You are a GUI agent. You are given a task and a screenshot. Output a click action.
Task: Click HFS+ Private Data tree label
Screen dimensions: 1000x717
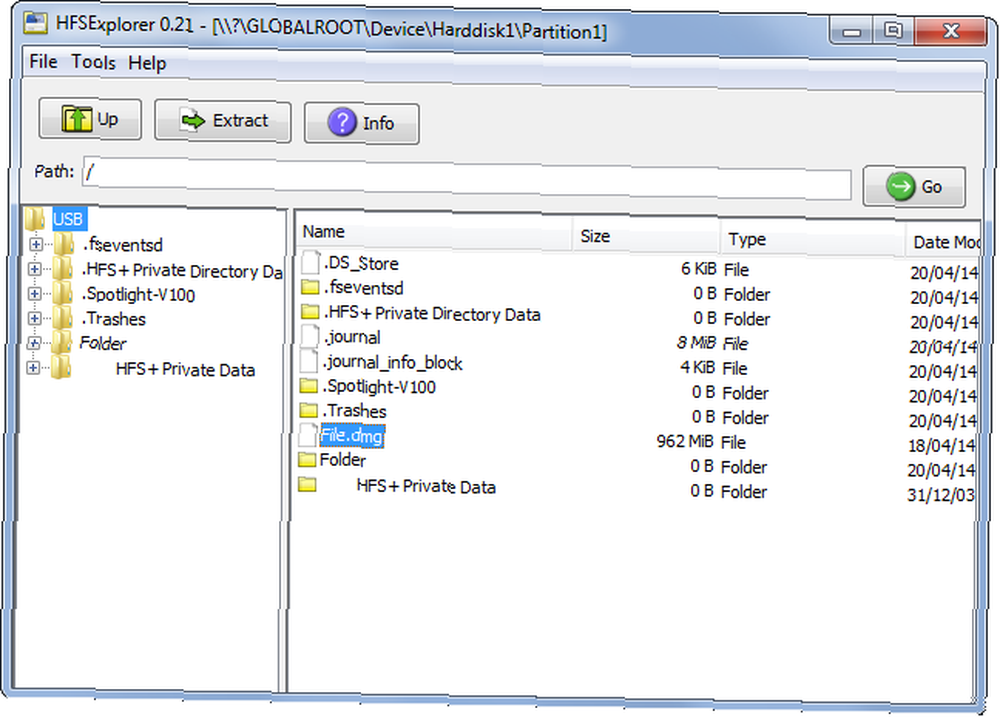pos(185,369)
